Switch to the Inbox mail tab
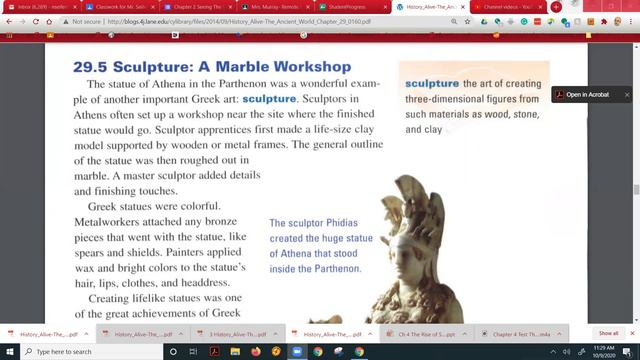The image size is (640, 360). pyautogui.click(x=41, y=7)
